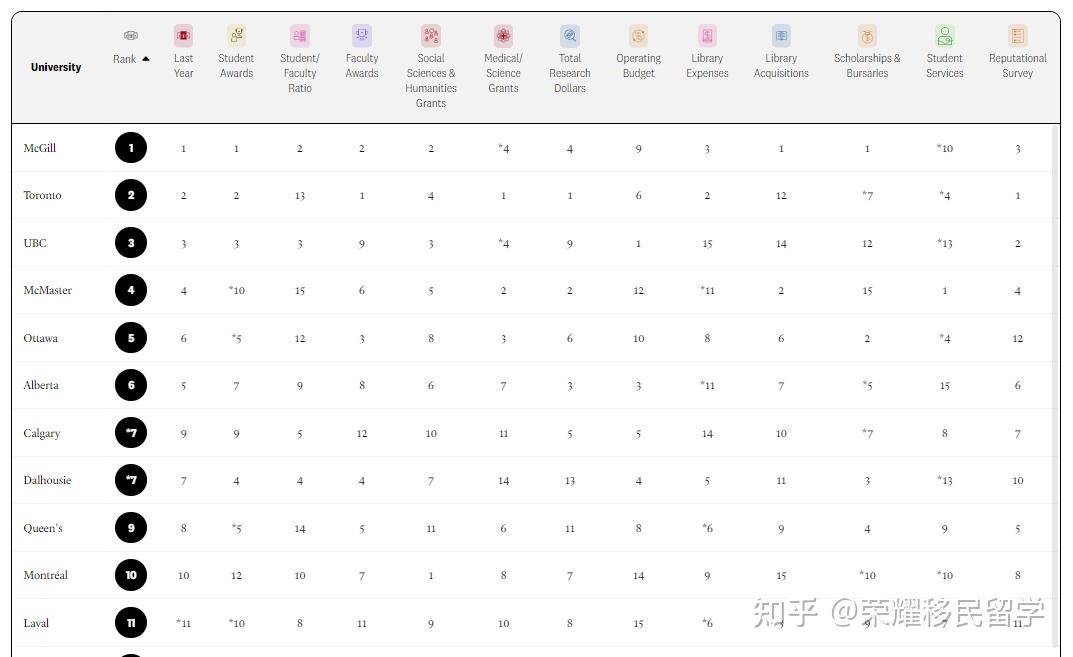This screenshot has height=657, width=1073.
Task: Toggle the Rank sort arrow
Action: click(x=146, y=59)
